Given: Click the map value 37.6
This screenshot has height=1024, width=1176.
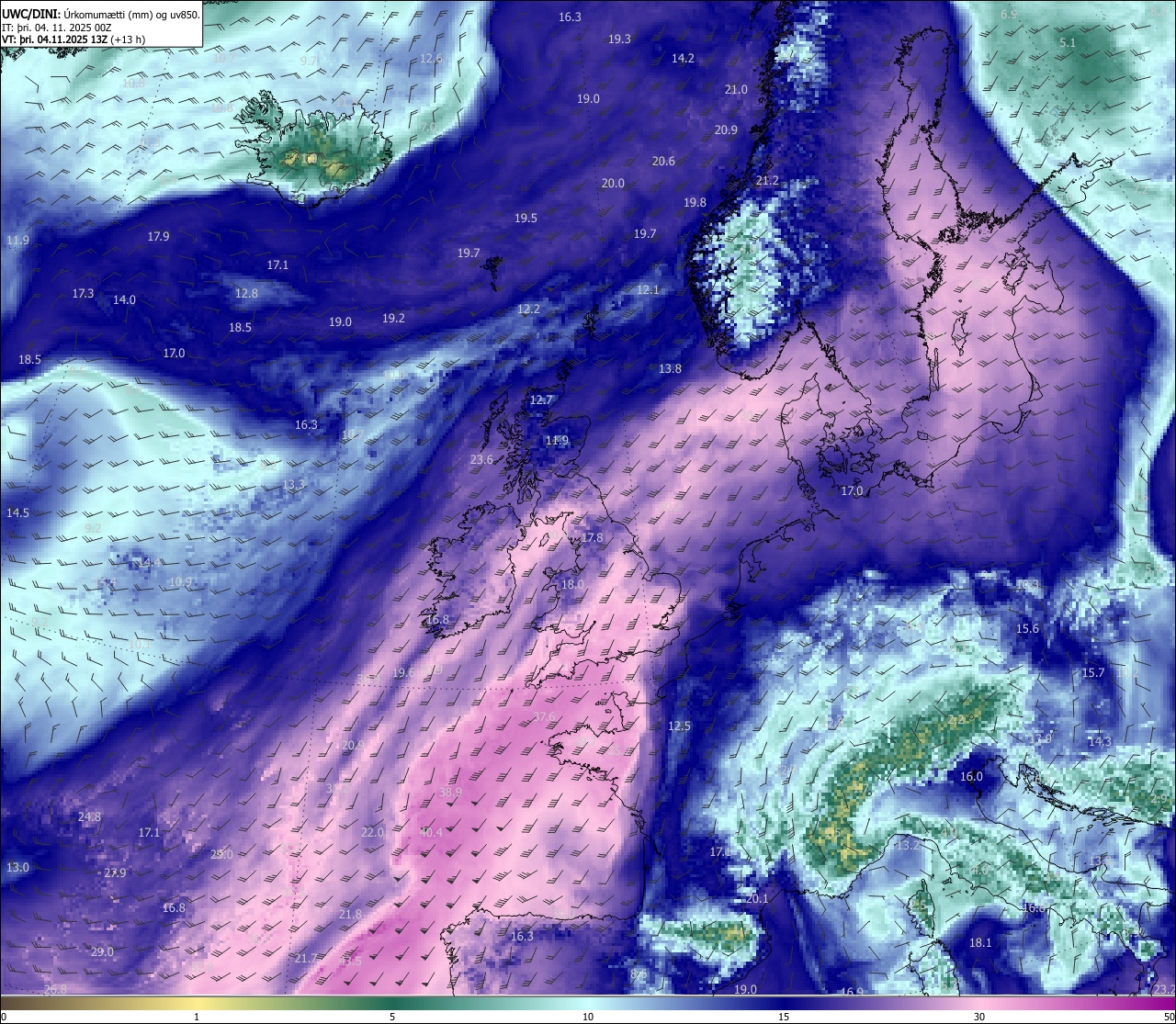Looking at the screenshot, I should coord(544,716).
